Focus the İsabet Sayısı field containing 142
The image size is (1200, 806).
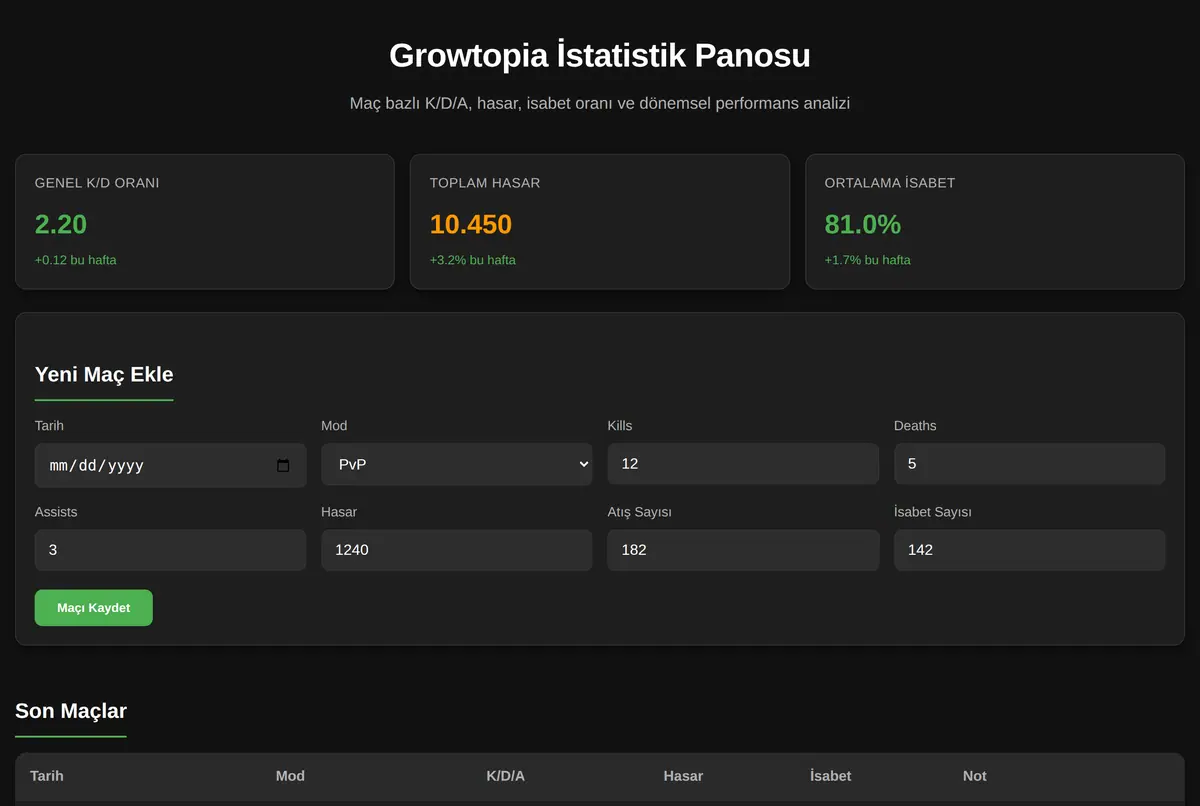[x=1029, y=550]
